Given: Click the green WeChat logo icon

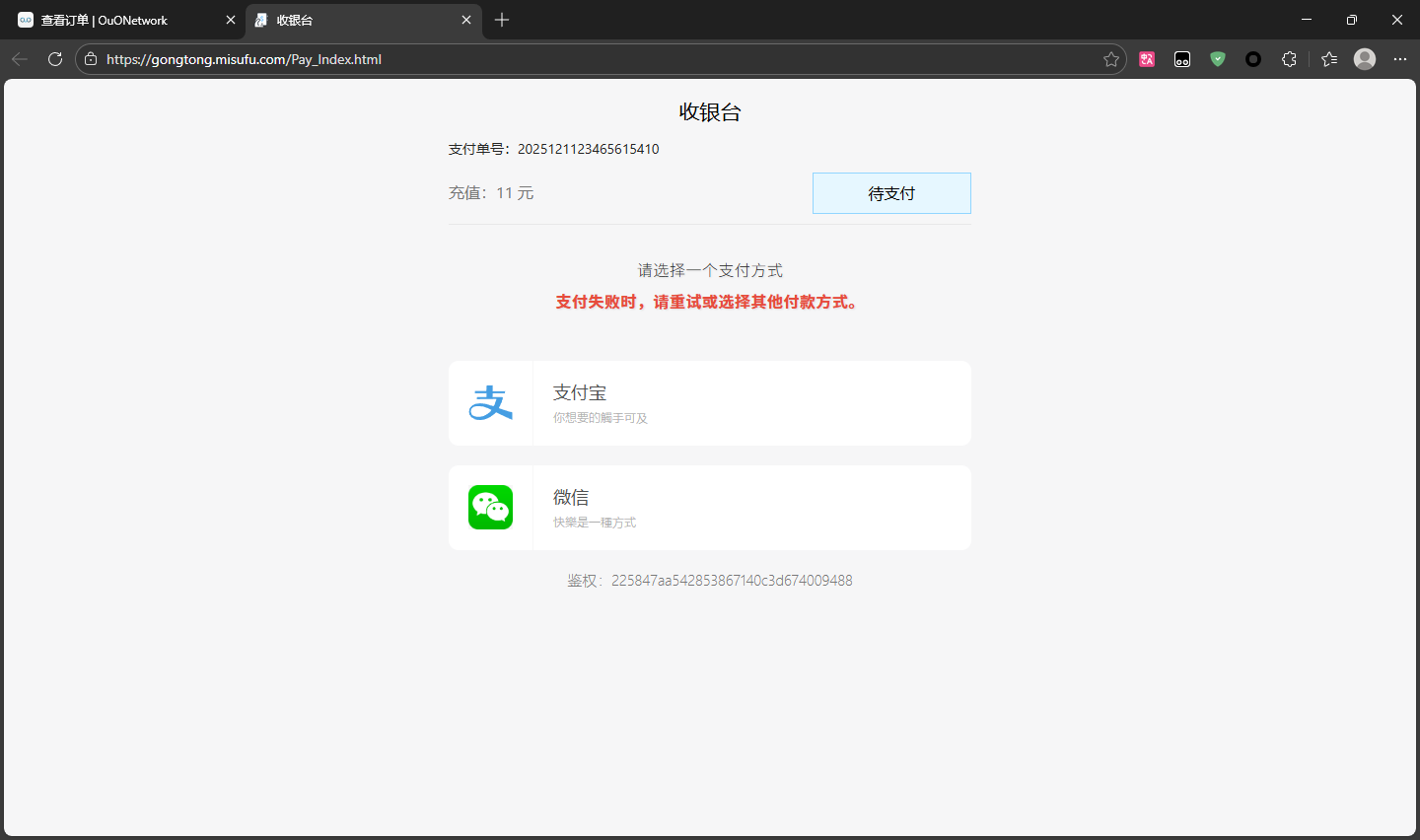Looking at the screenshot, I should pyautogui.click(x=490, y=508).
